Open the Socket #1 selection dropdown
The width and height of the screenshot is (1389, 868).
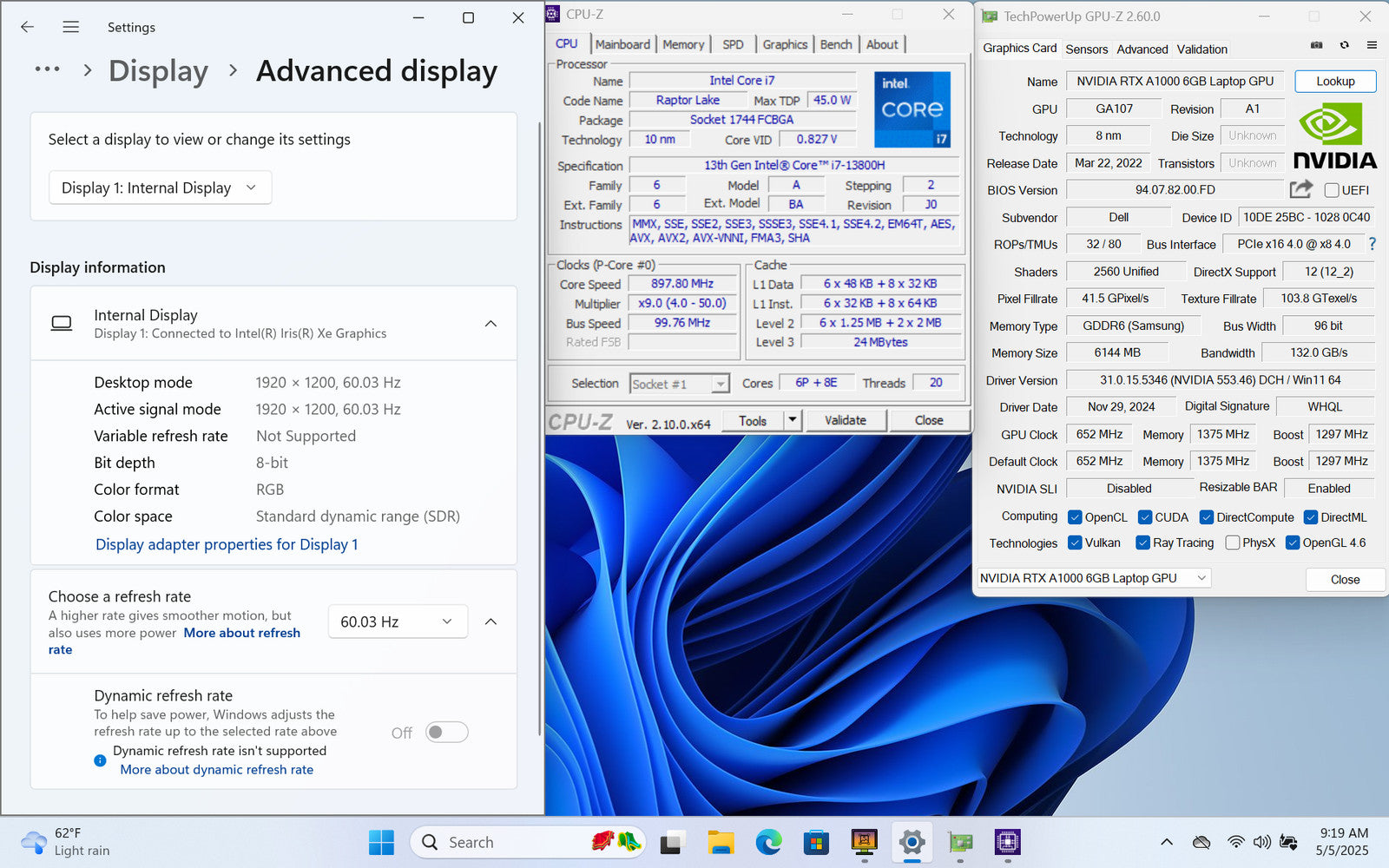(679, 384)
